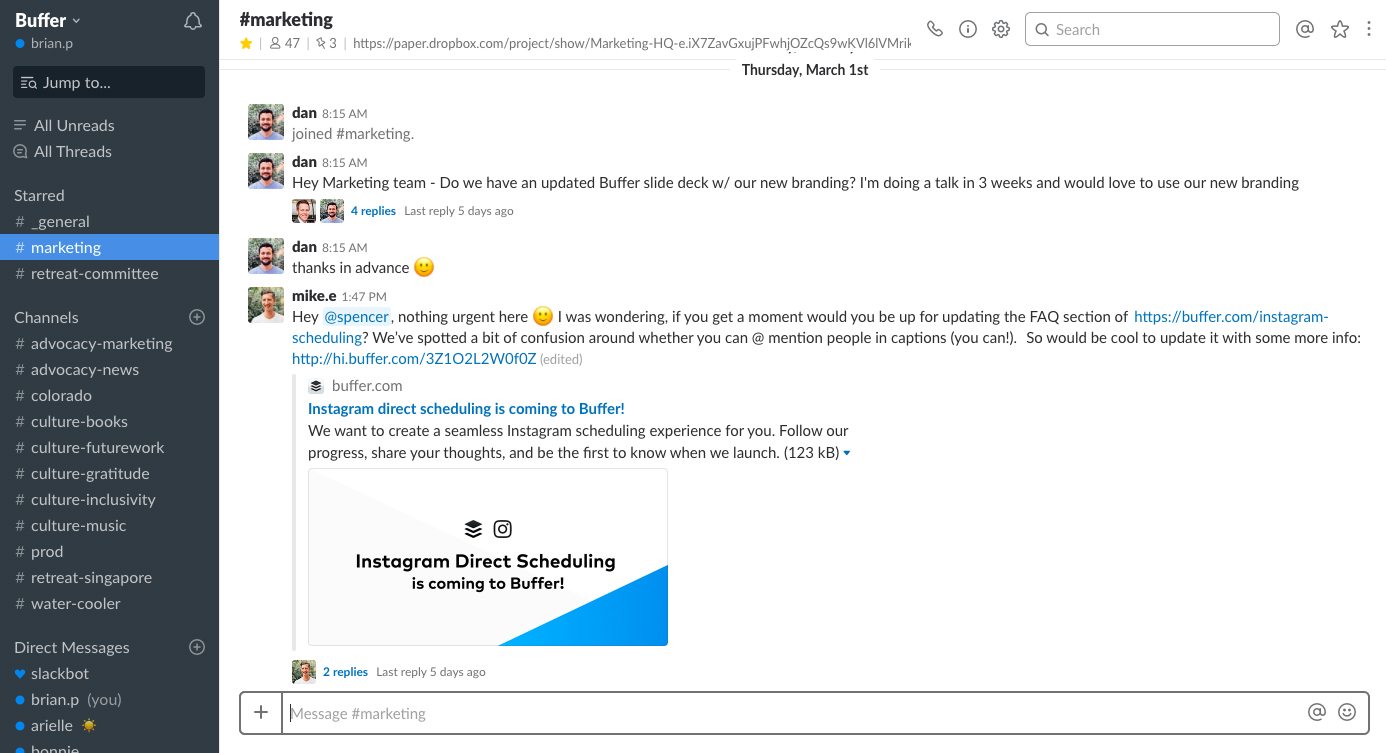This screenshot has width=1386, height=753.
Task: View recent mentions using the @ icon
Action: tap(1305, 29)
